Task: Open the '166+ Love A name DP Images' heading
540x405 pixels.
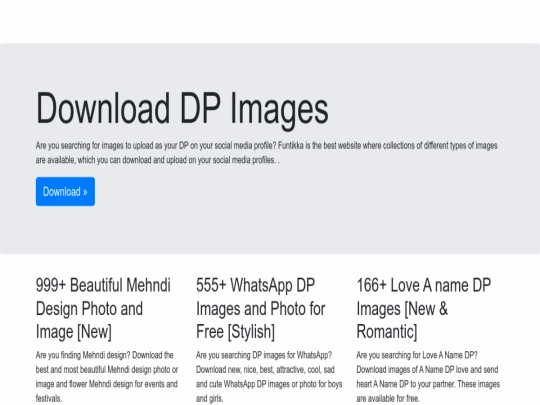Action: [424, 309]
